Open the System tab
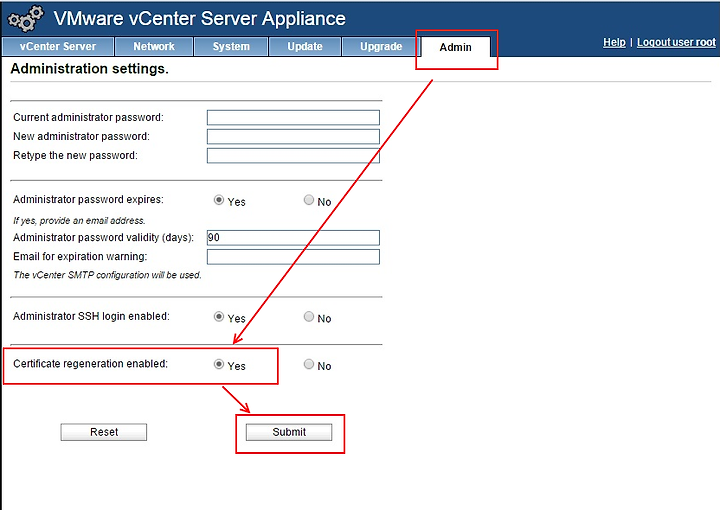 pyautogui.click(x=231, y=47)
